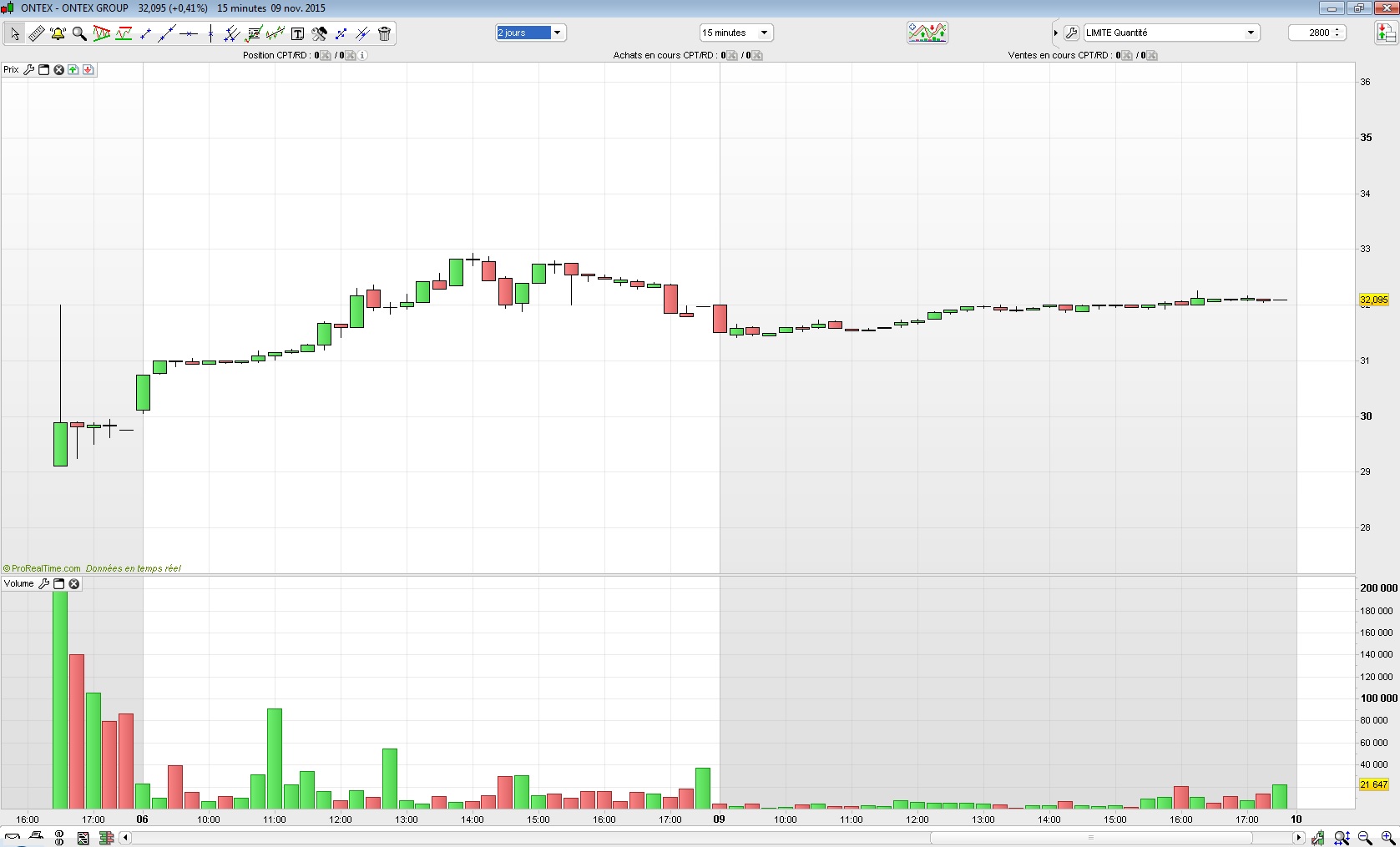Screen dimensions: 1400x847
Task: Click the quantity field showing 2800
Action: [1317, 33]
